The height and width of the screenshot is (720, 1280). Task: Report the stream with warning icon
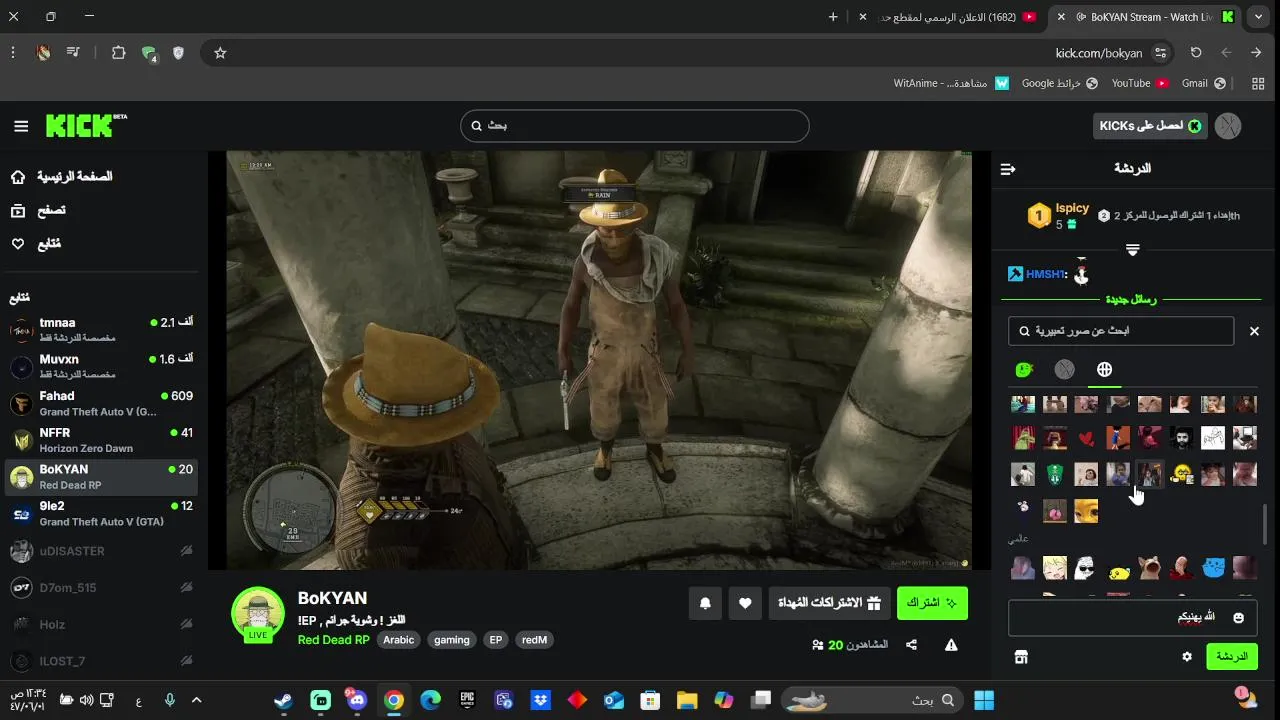(x=951, y=645)
